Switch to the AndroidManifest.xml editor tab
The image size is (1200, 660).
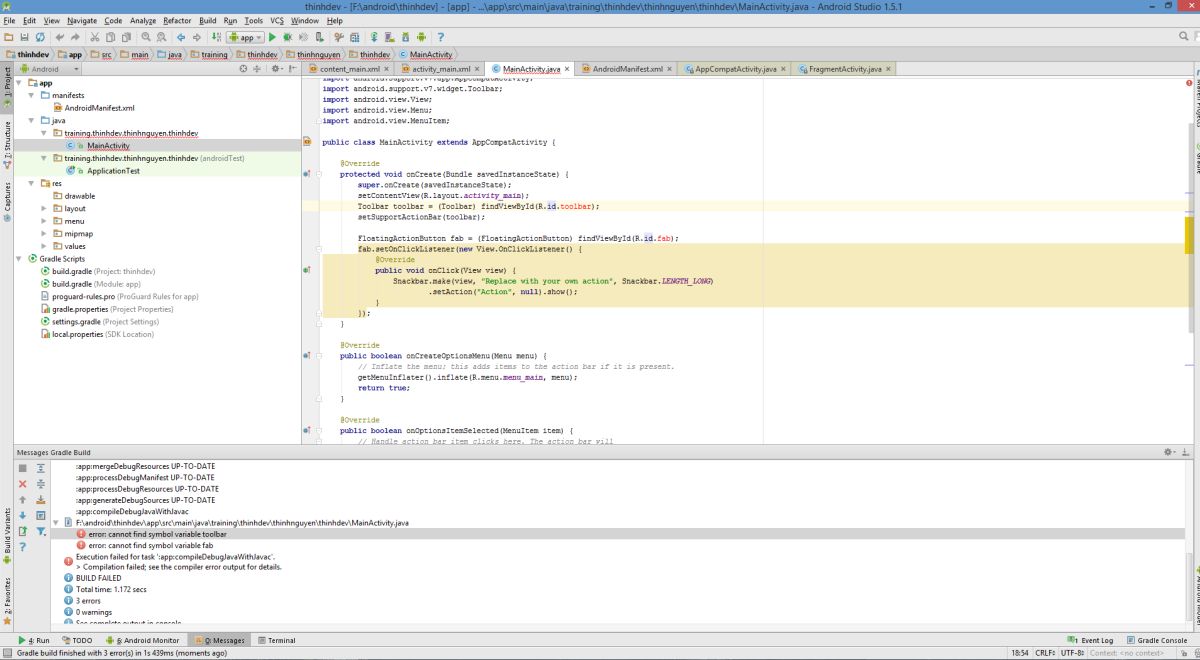click(627, 69)
